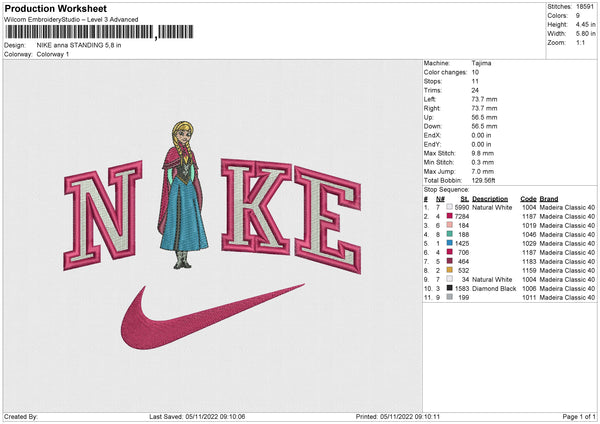The width and height of the screenshot is (600, 424).
Task: Click 'Madeira Classic 40' in the 1583 row
Action: point(567,289)
